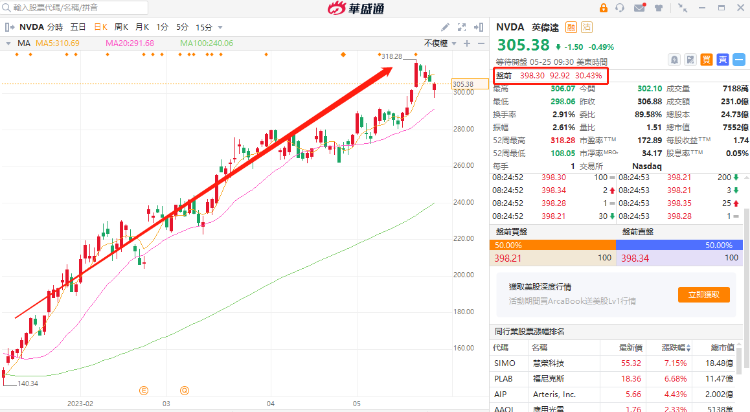The width and height of the screenshot is (750, 412).
Task: Click the pre-market bid price 398.21
Action: coord(507,258)
